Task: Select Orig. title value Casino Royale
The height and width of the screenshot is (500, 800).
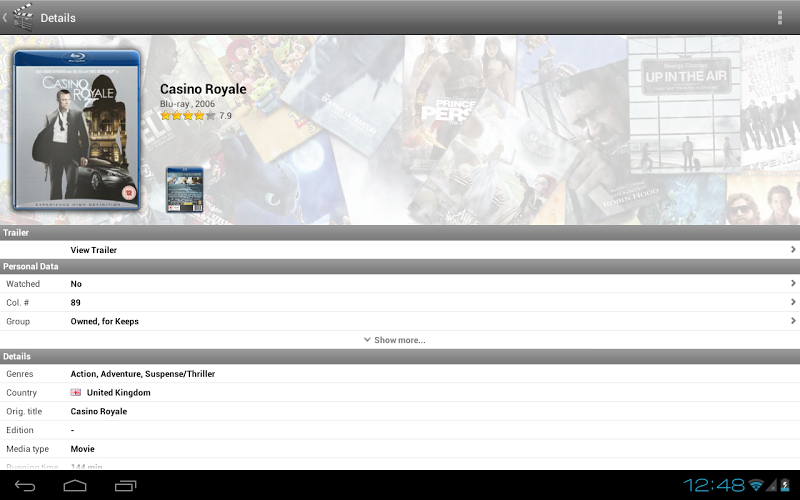Action: pyautogui.click(x=98, y=411)
